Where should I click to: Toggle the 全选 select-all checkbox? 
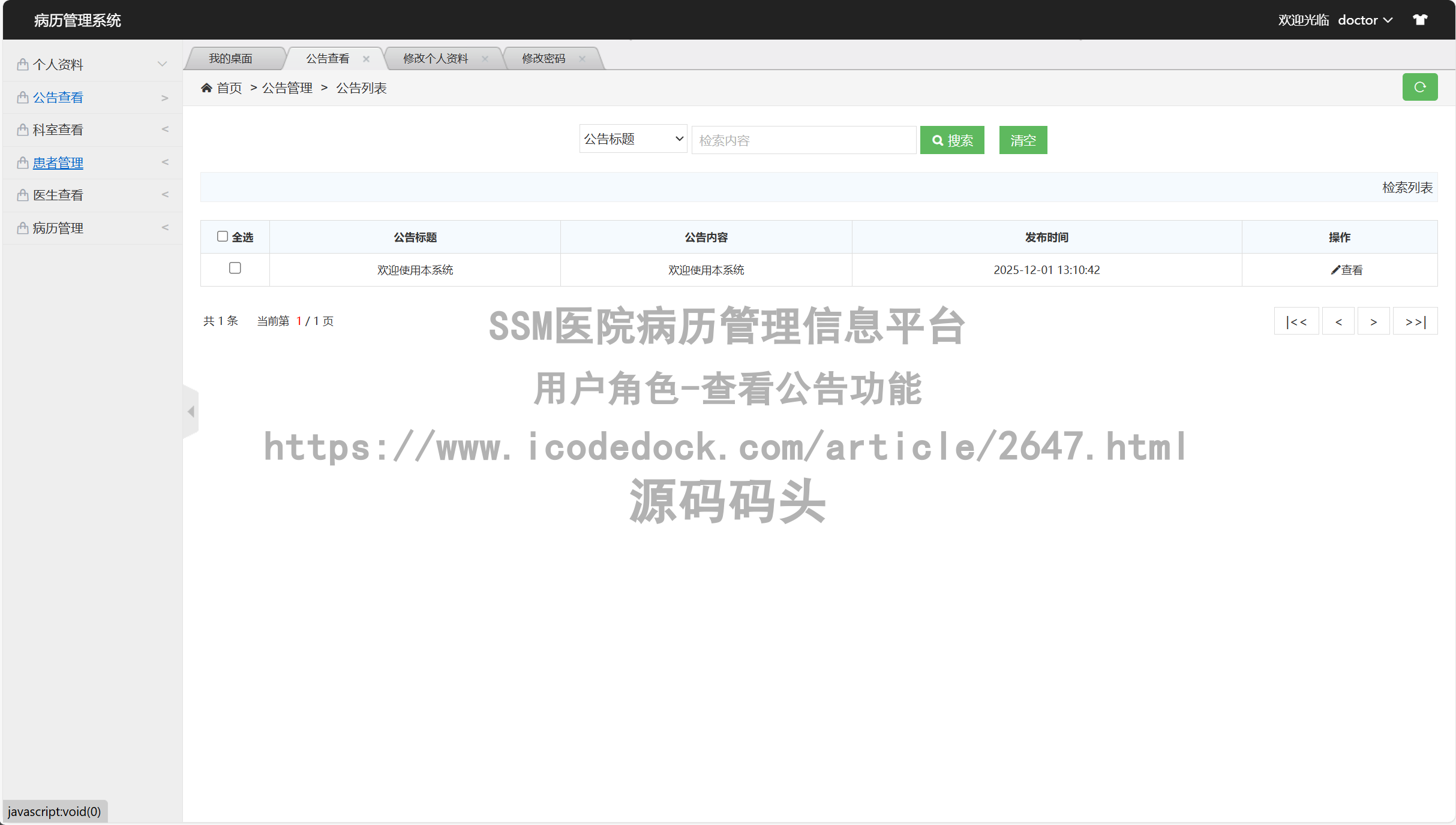coord(223,236)
